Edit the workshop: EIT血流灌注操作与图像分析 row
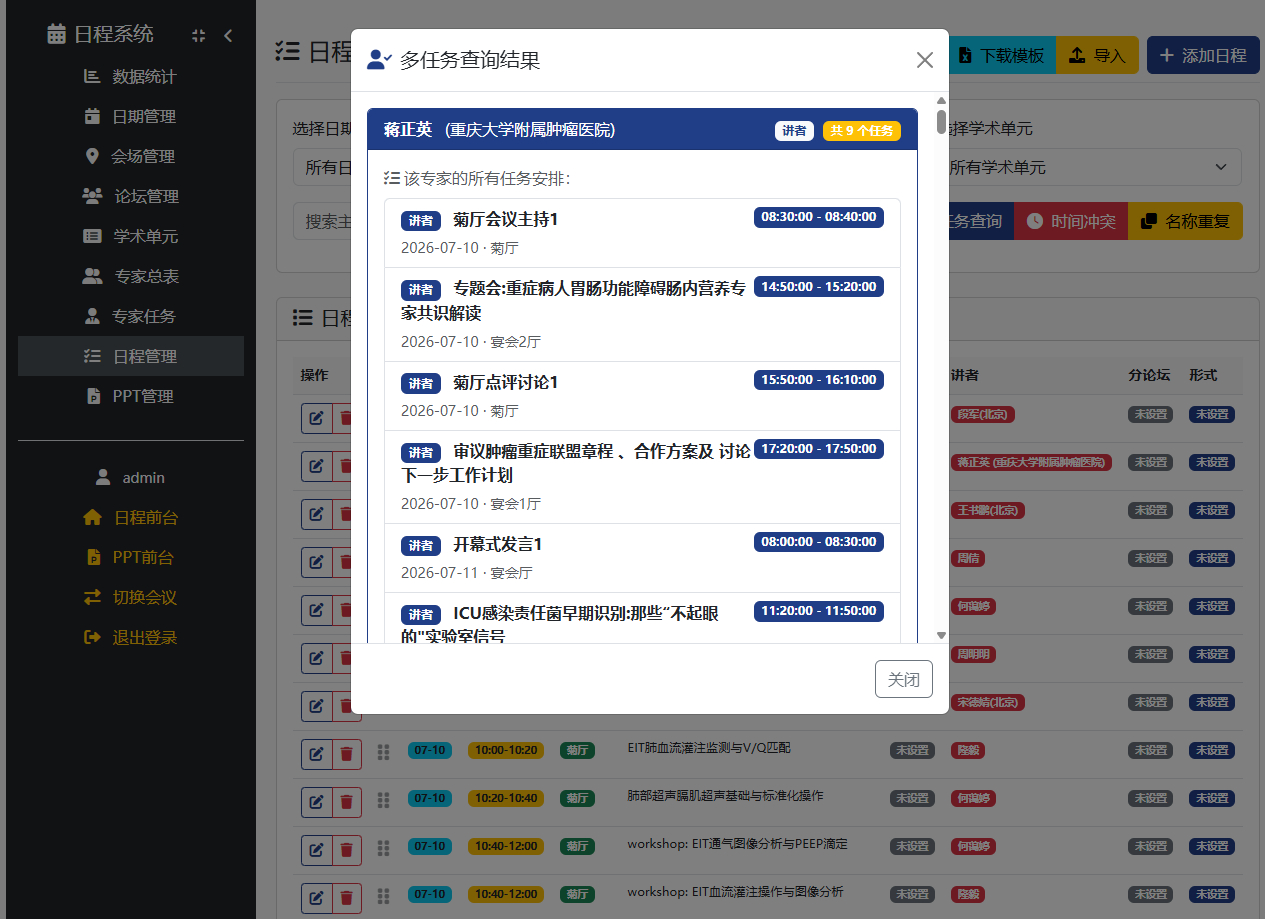 (x=316, y=898)
